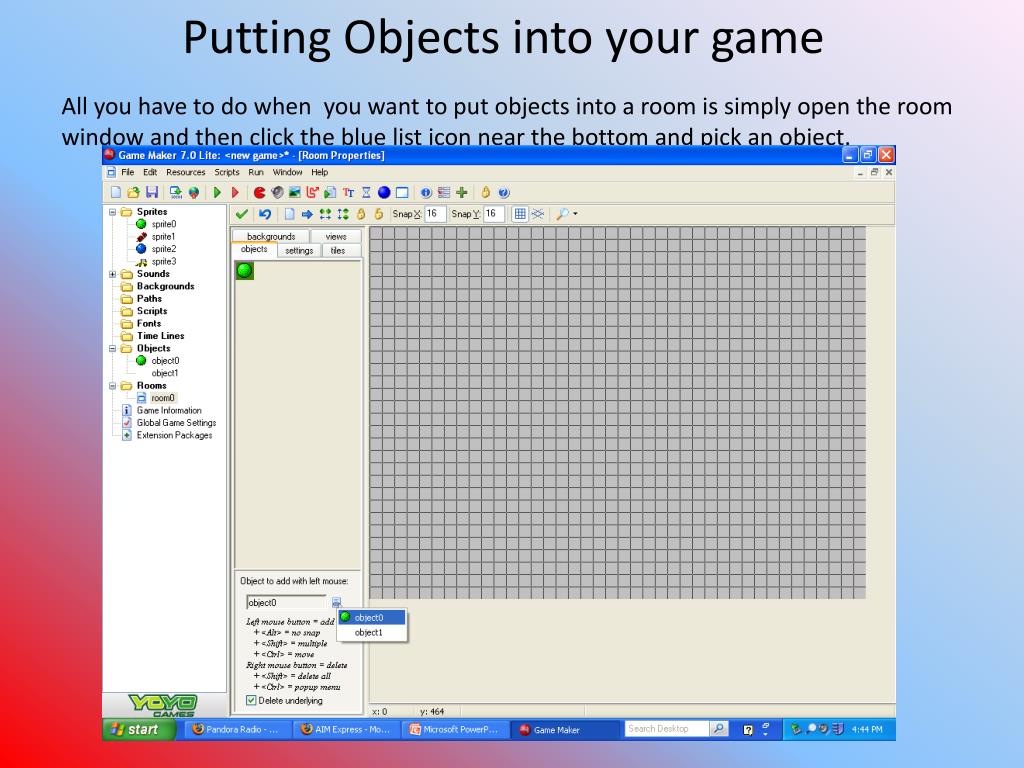This screenshot has height=768, width=1024.
Task: Open the room zoom dropdown arrow
Action: pos(575,214)
